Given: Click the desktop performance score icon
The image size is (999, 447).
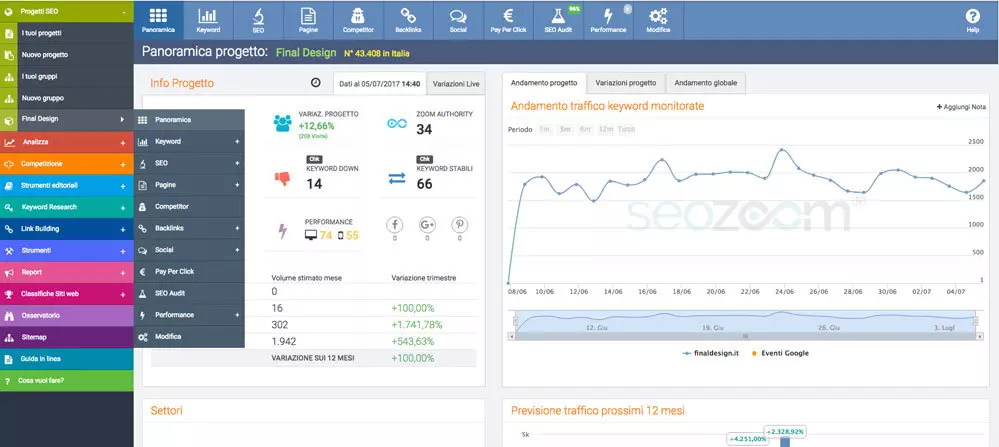Looking at the screenshot, I should click(x=311, y=236).
